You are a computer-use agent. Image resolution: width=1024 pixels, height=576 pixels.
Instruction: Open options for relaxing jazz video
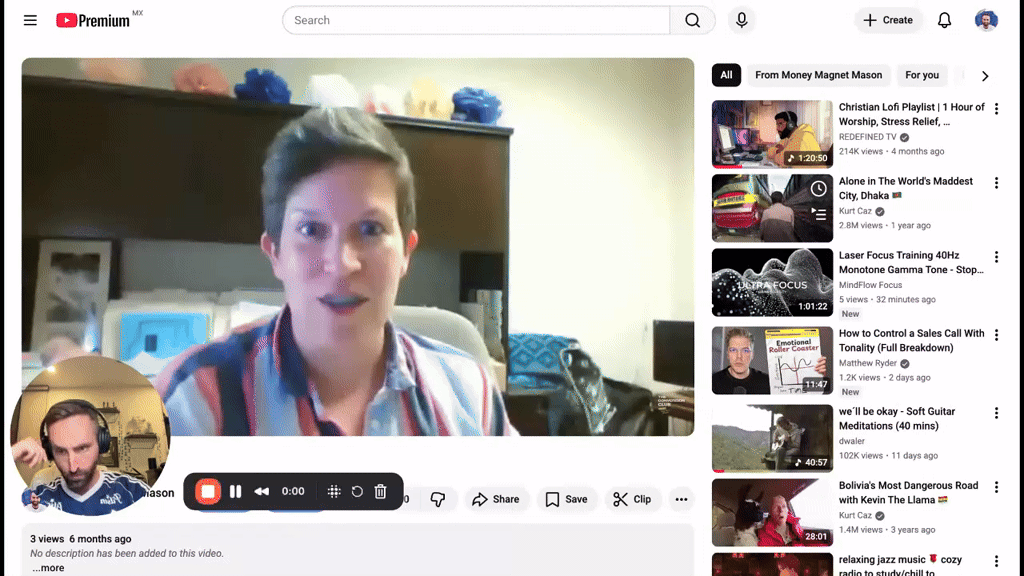click(x=996, y=562)
